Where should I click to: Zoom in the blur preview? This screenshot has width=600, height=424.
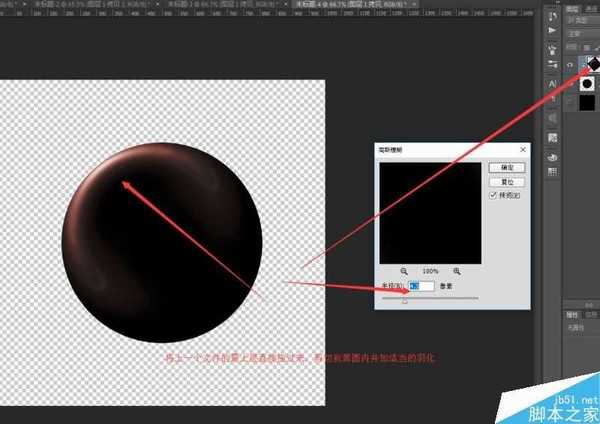pos(457,271)
